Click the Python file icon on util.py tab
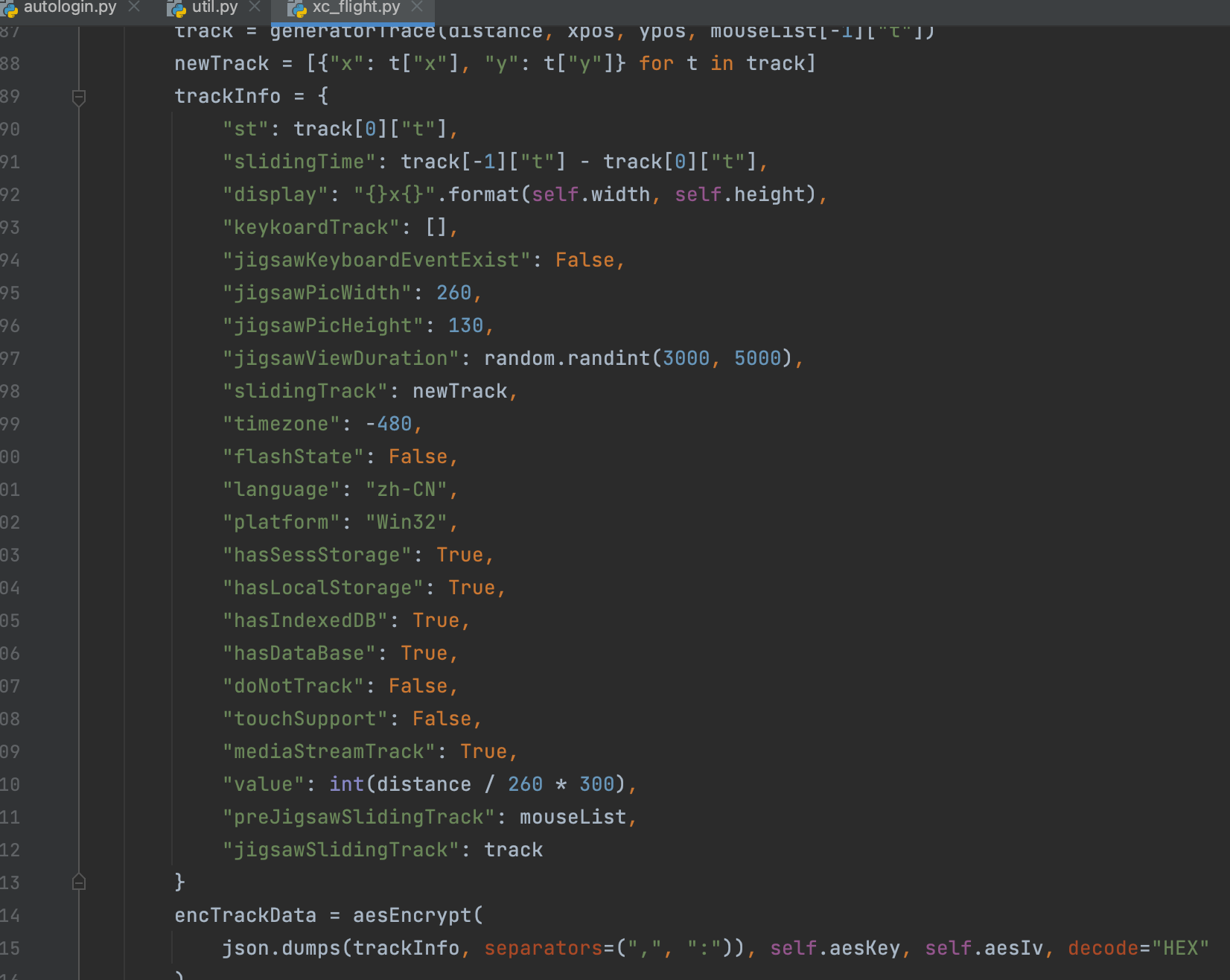Screen dimensions: 1230x980 point(176,8)
